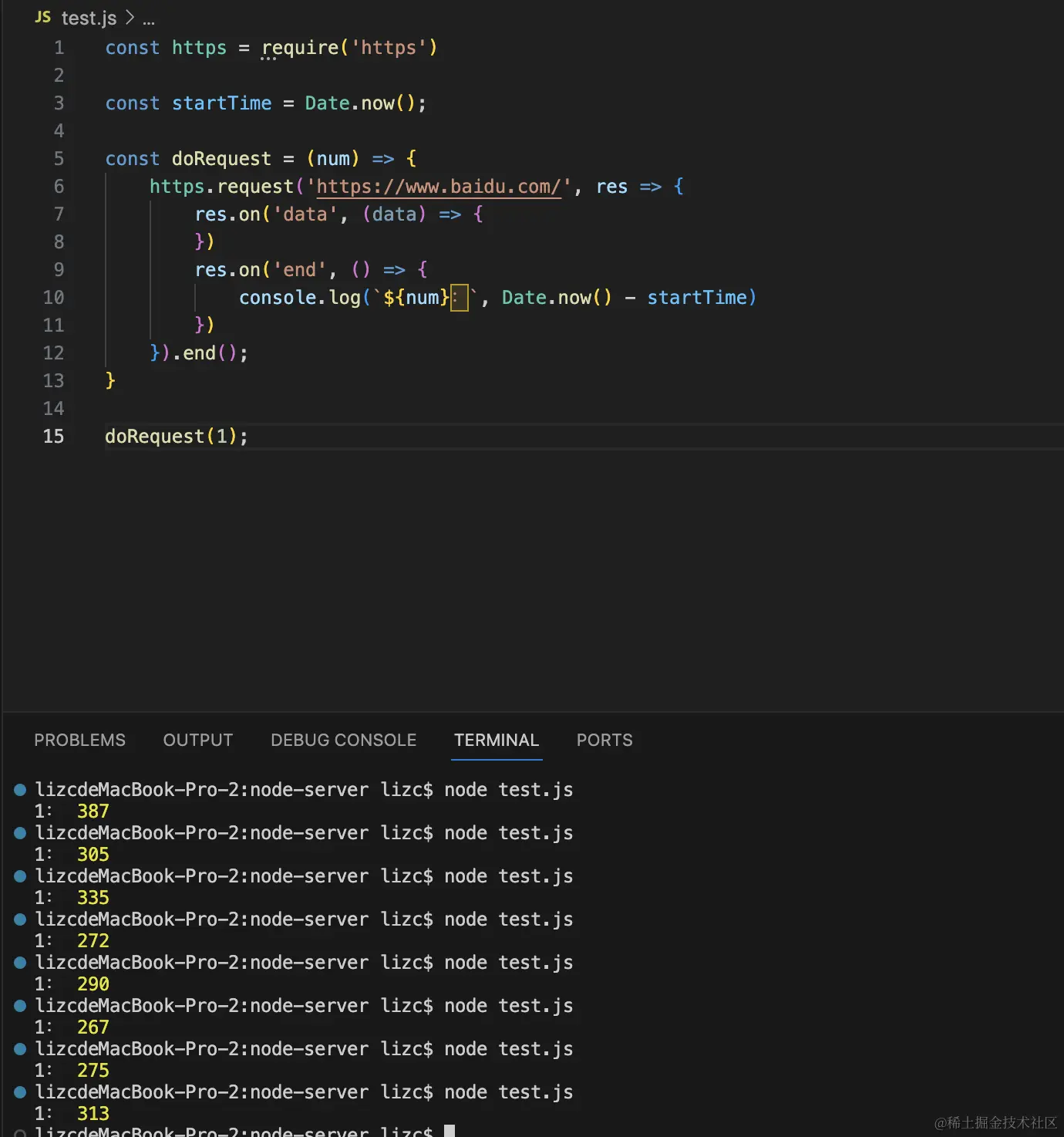This screenshot has height=1137, width=1064.
Task: Open the DEBUG CONSOLE tab
Action: (x=343, y=740)
